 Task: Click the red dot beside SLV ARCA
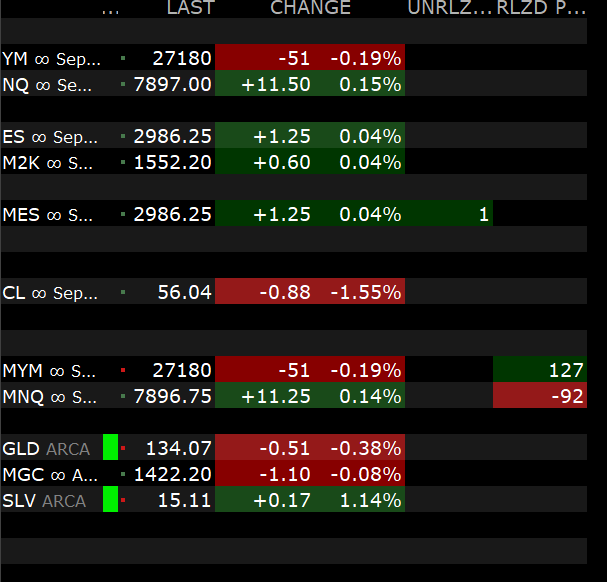pos(123,500)
